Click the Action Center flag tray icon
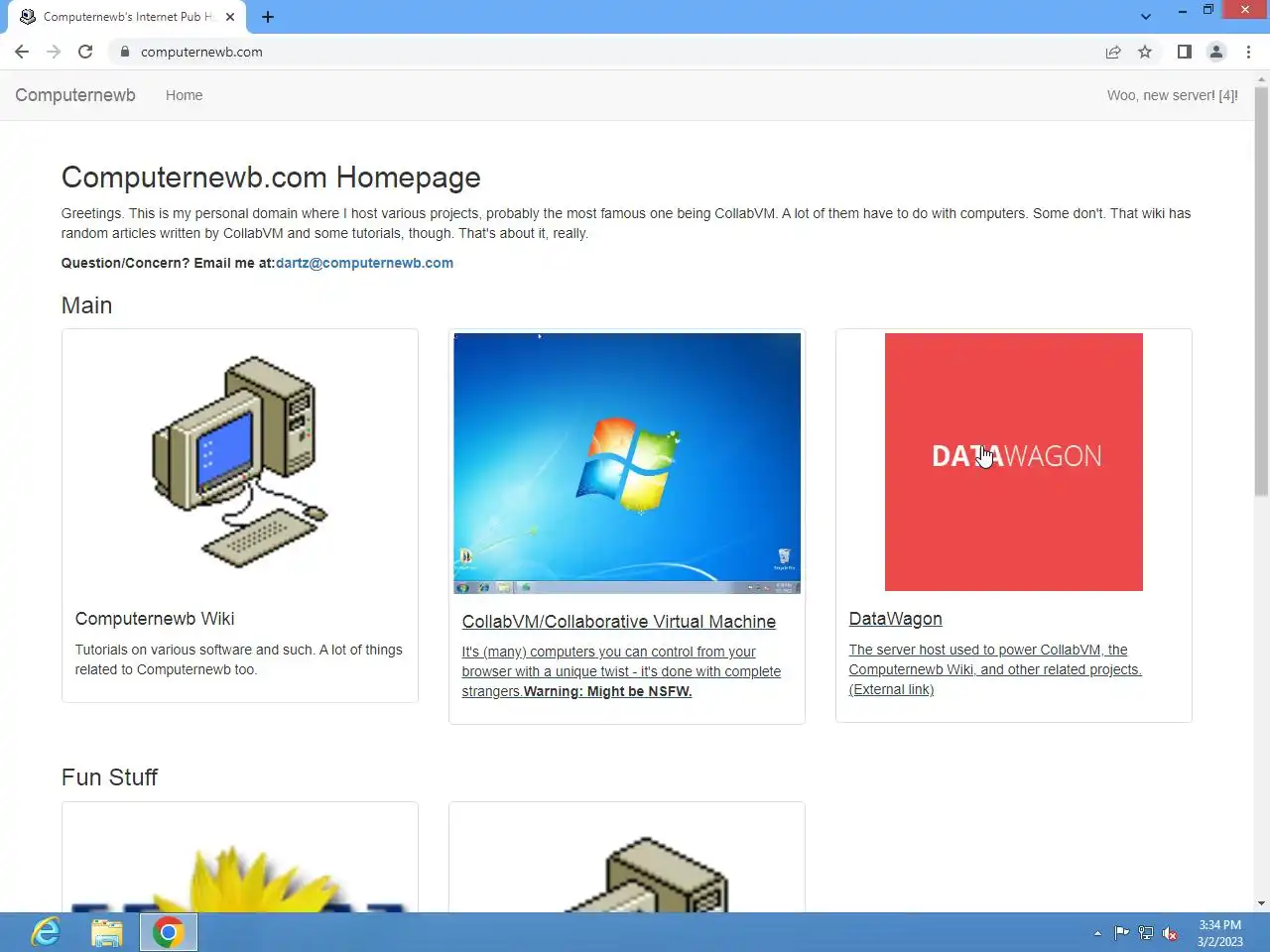The image size is (1270, 952). click(x=1121, y=933)
